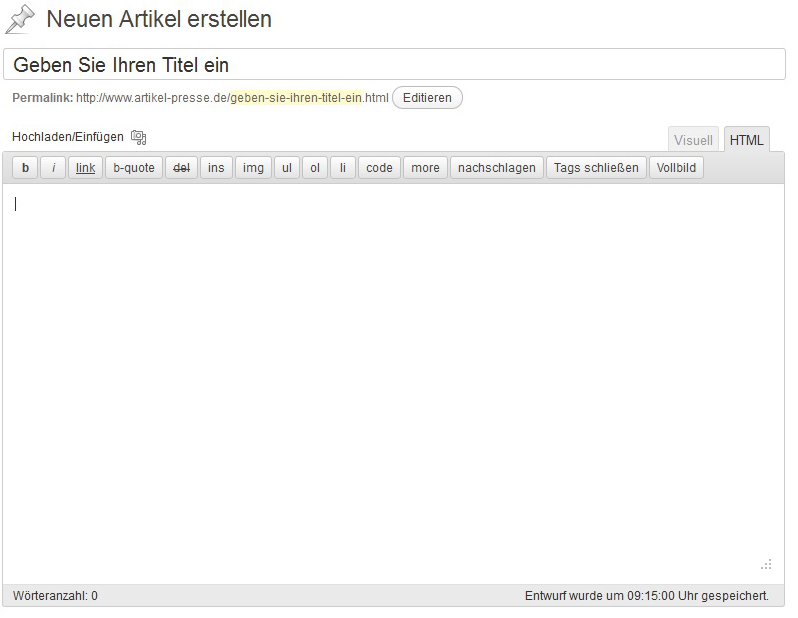Click the nachschlagen button

coord(497,168)
